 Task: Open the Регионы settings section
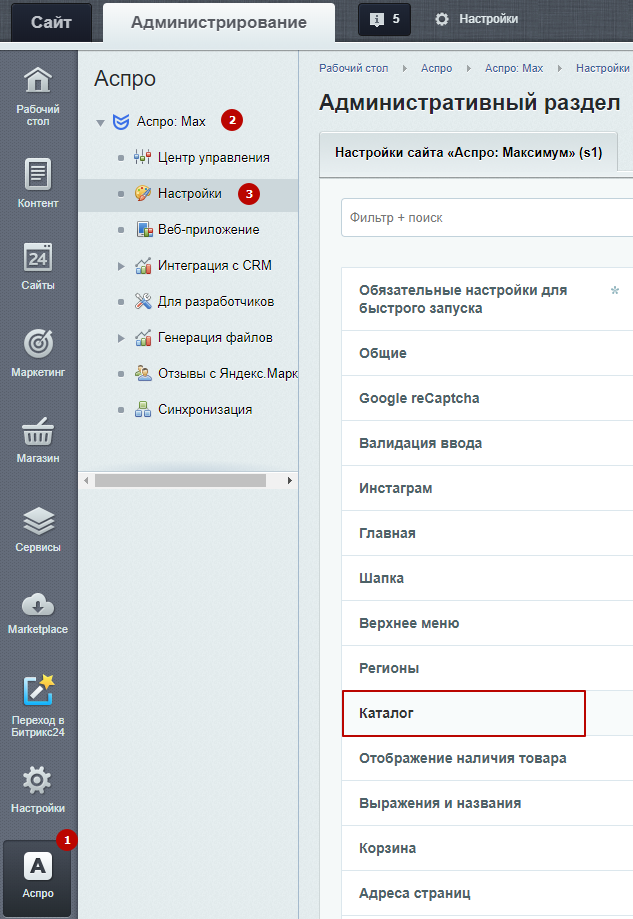pyautogui.click(x=487, y=668)
